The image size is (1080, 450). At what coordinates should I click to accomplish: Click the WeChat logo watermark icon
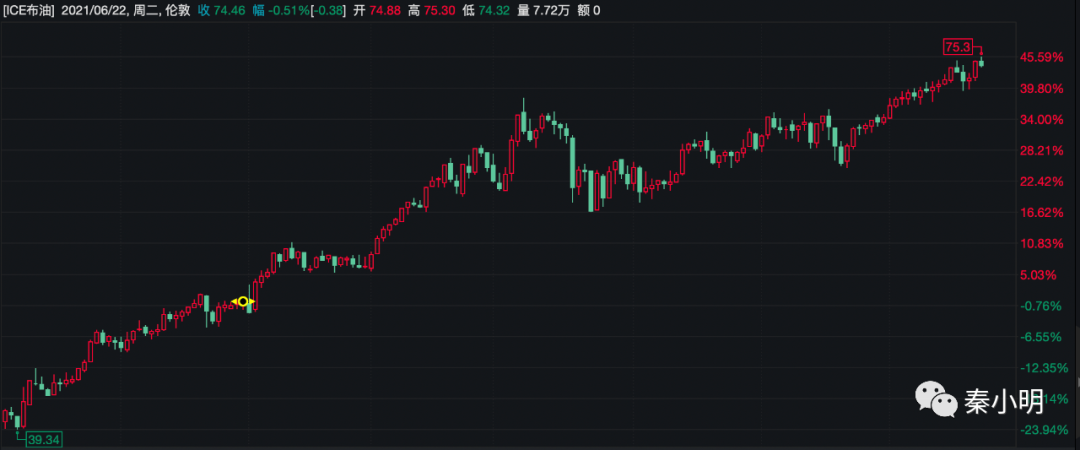pos(933,400)
